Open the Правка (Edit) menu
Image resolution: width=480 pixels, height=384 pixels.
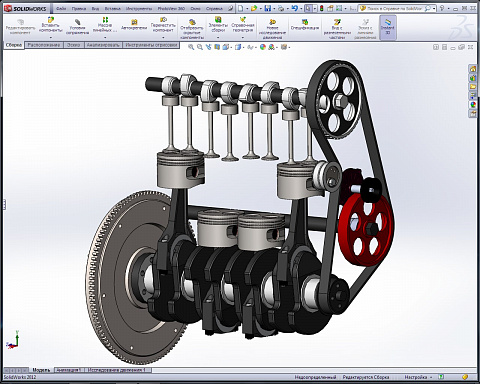(79, 9)
